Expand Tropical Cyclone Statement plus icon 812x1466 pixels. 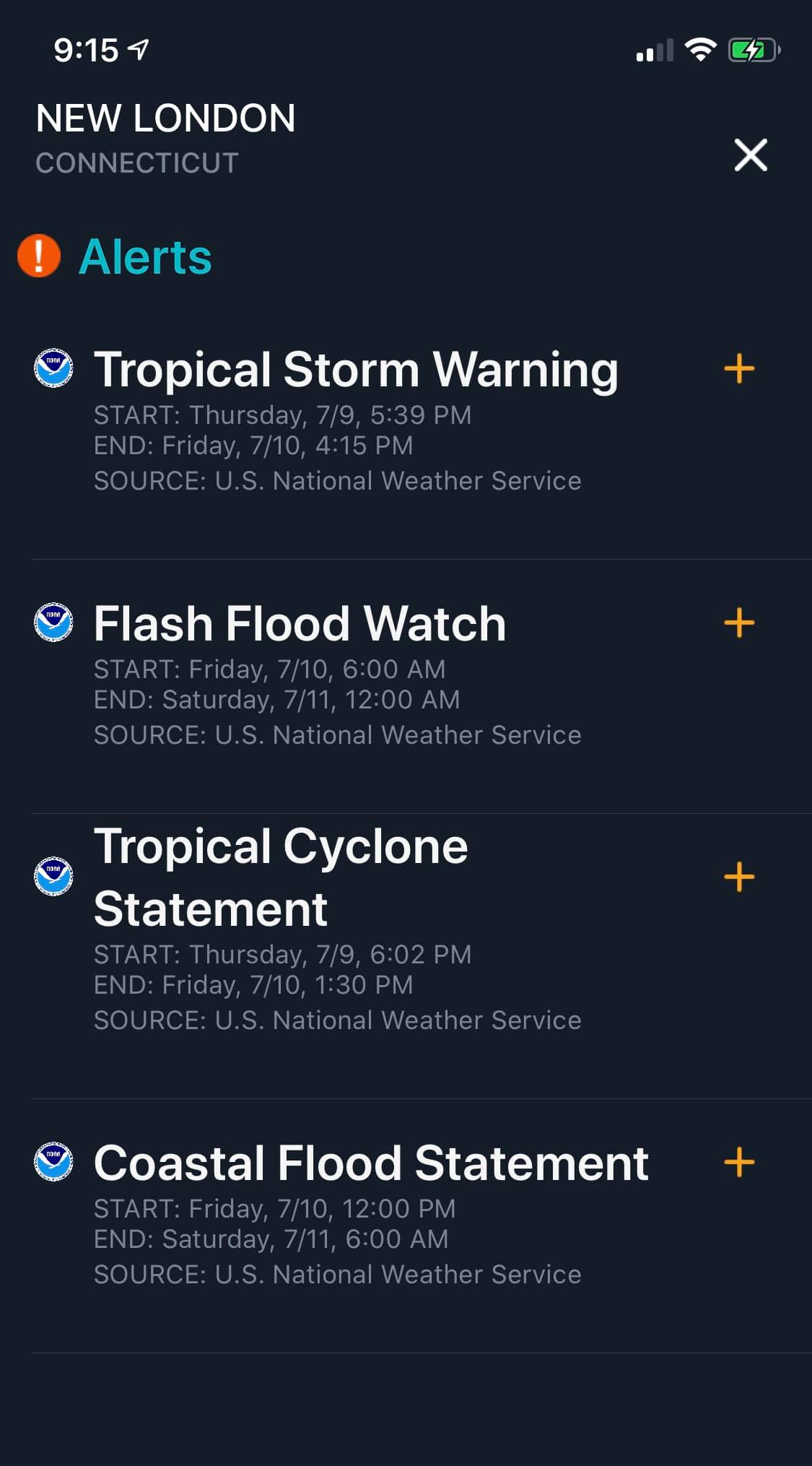739,877
